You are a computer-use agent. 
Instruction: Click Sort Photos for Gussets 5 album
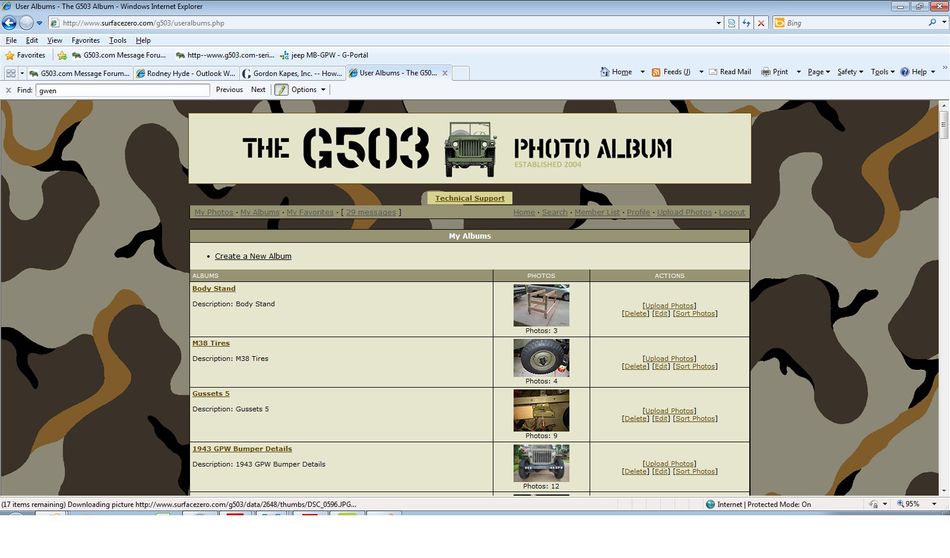point(695,419)
